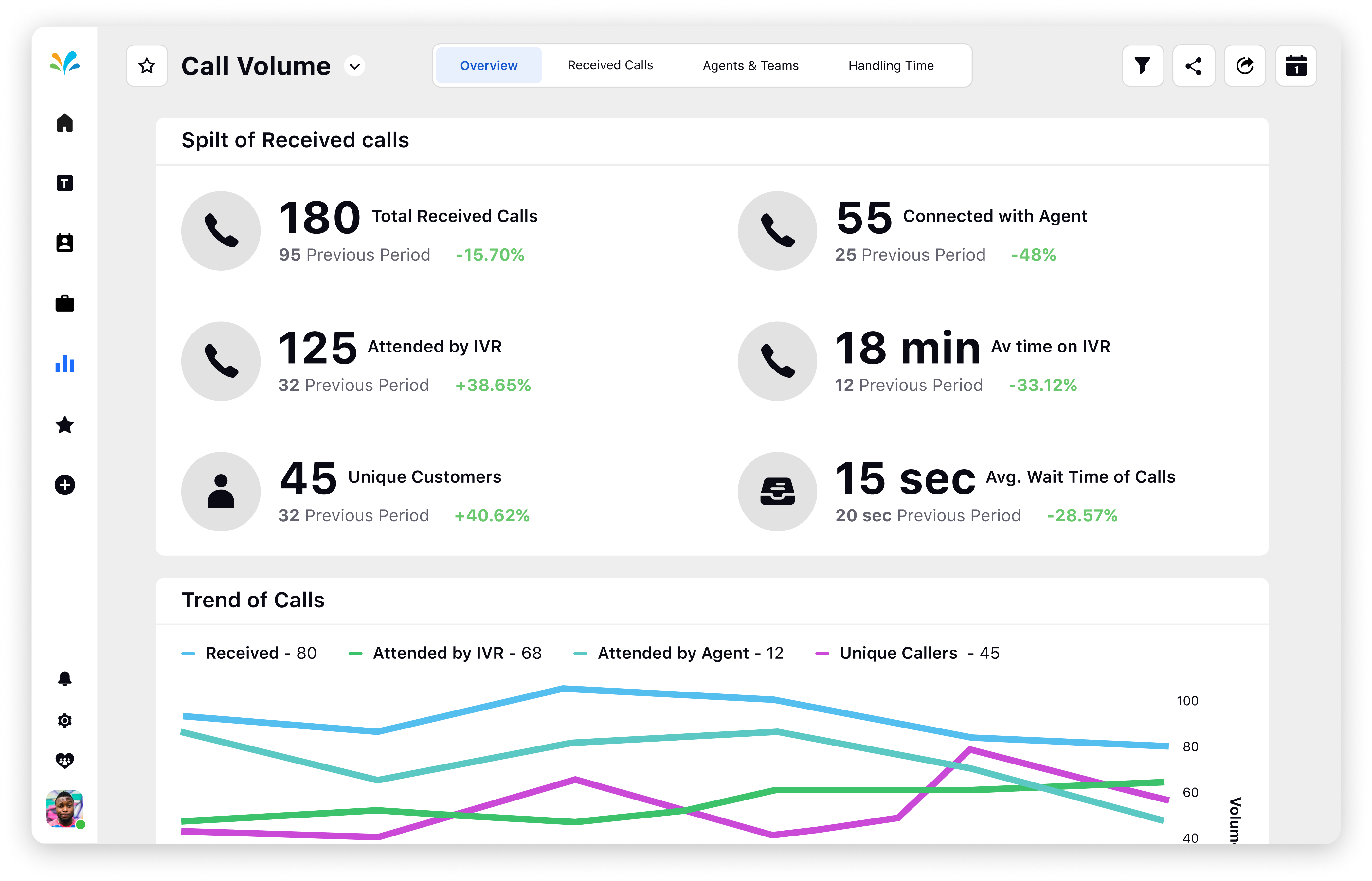
Task: Open the Contacts icon in the sidebar
Action: click(65, 243)
